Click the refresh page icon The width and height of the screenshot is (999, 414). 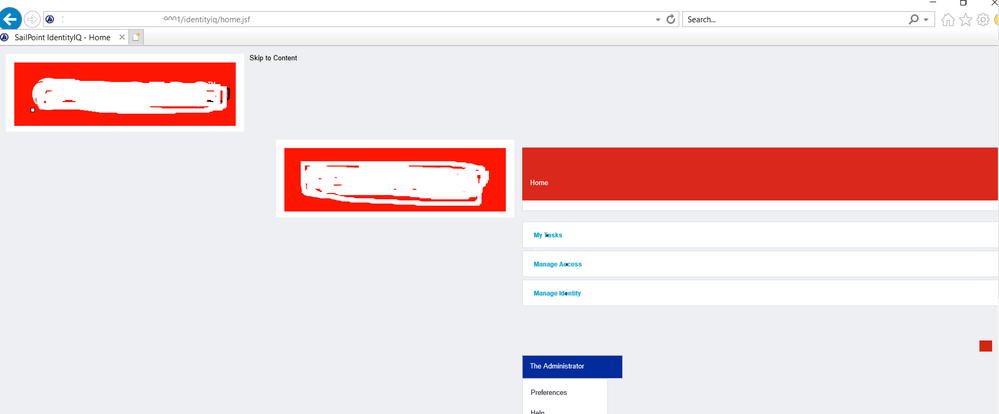click(x=671, y=19)
